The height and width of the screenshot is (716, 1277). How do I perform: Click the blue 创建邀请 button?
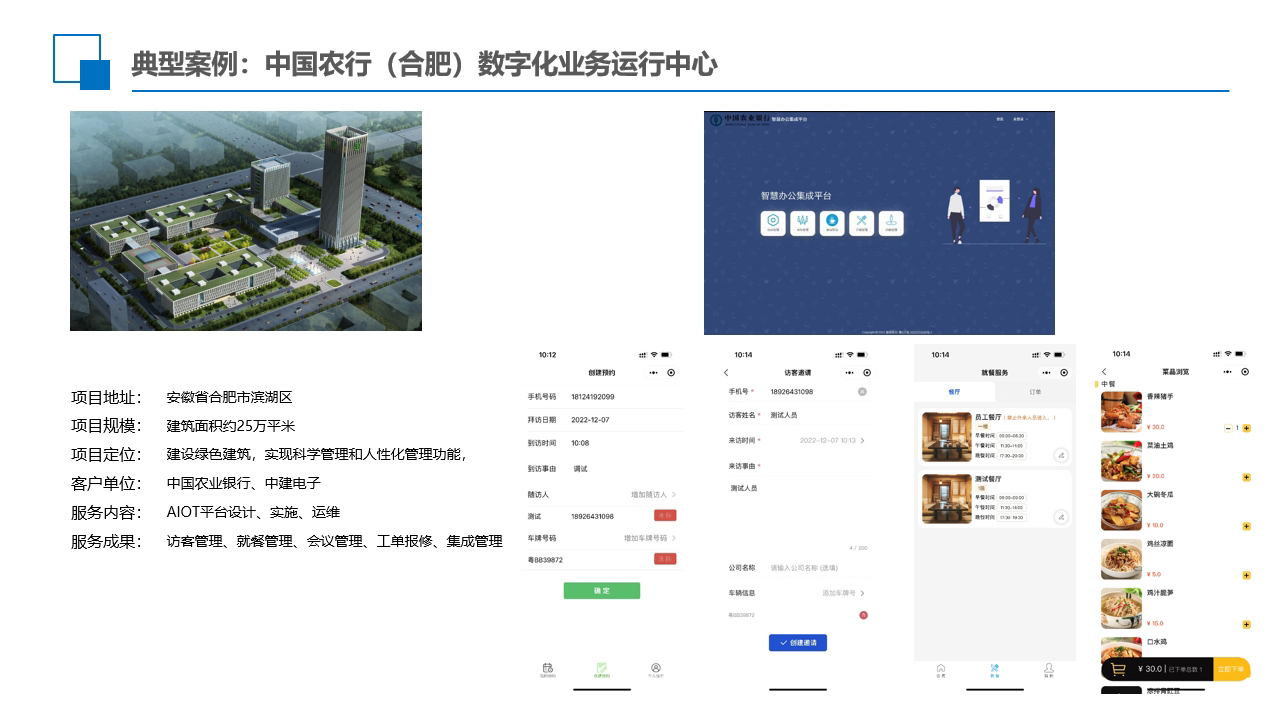(x=798, y=643)
